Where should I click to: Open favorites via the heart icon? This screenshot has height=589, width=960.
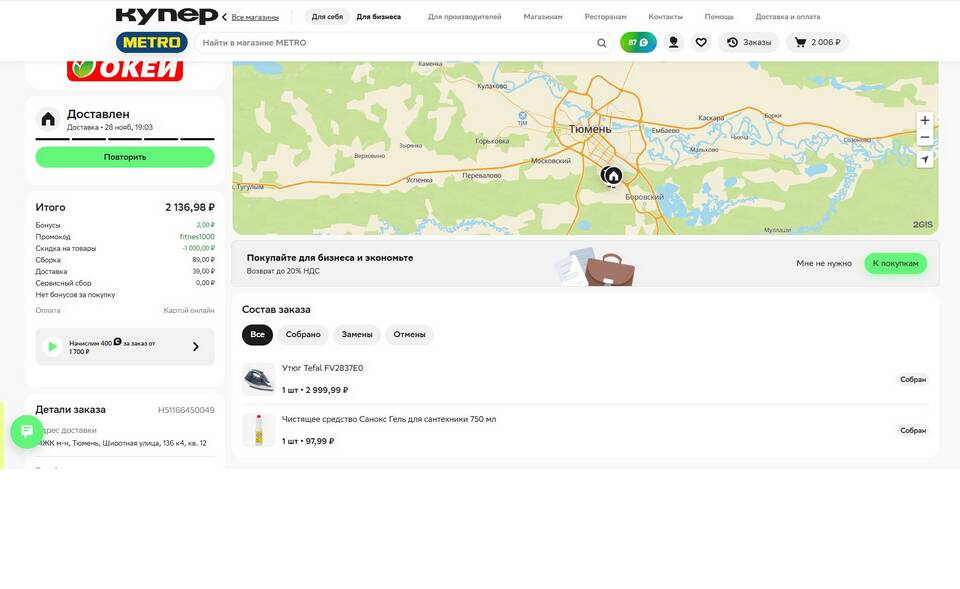[x=701, y=42]
